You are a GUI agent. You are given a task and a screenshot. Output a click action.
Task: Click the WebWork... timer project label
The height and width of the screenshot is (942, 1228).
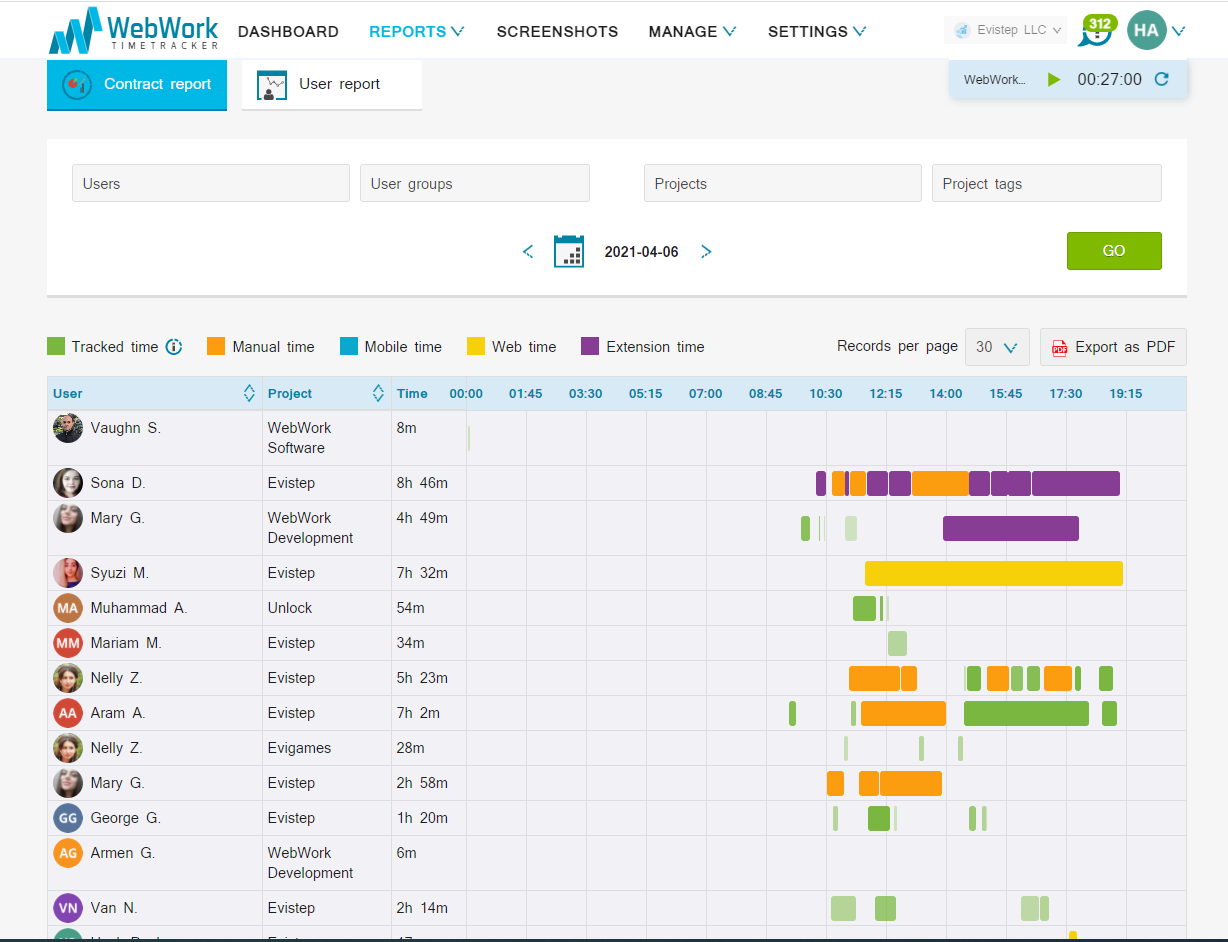coord(995,80)
